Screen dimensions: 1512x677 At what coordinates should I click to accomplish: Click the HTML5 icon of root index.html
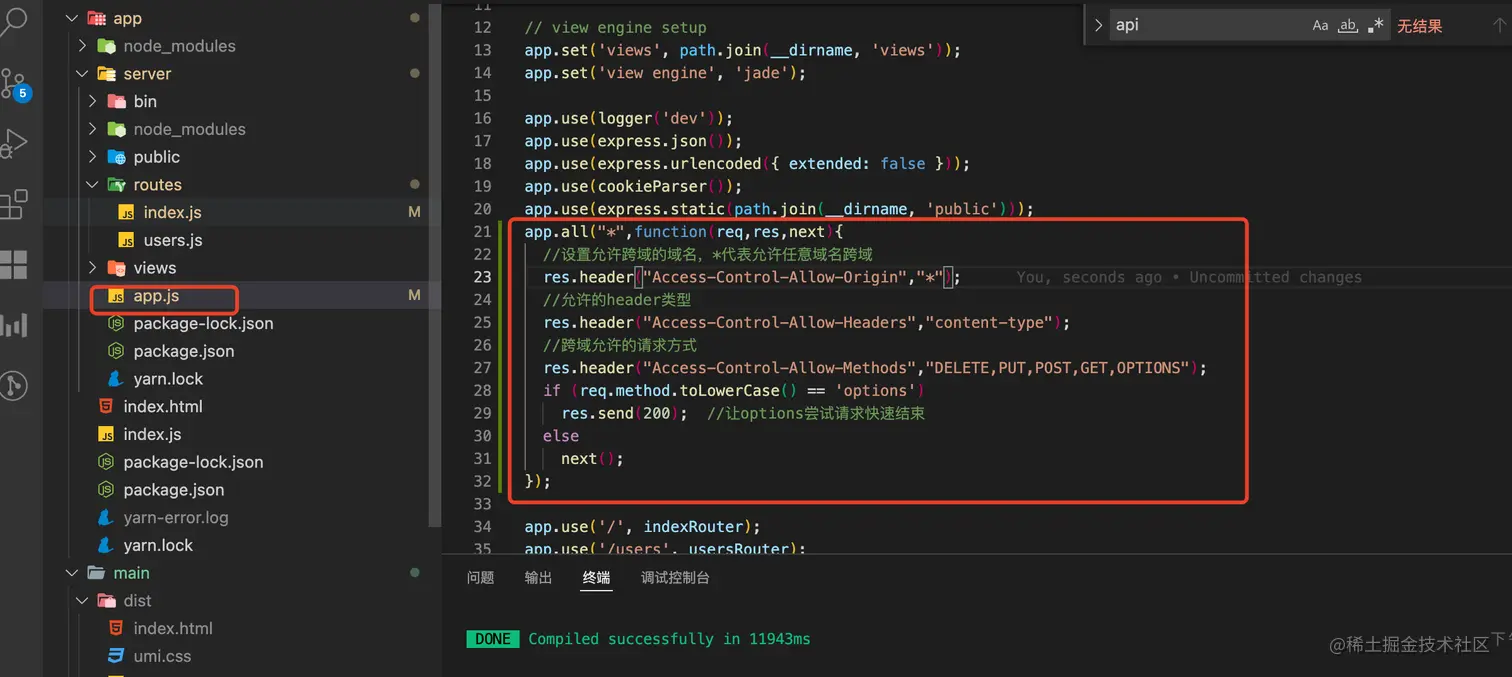pos(105,406)
